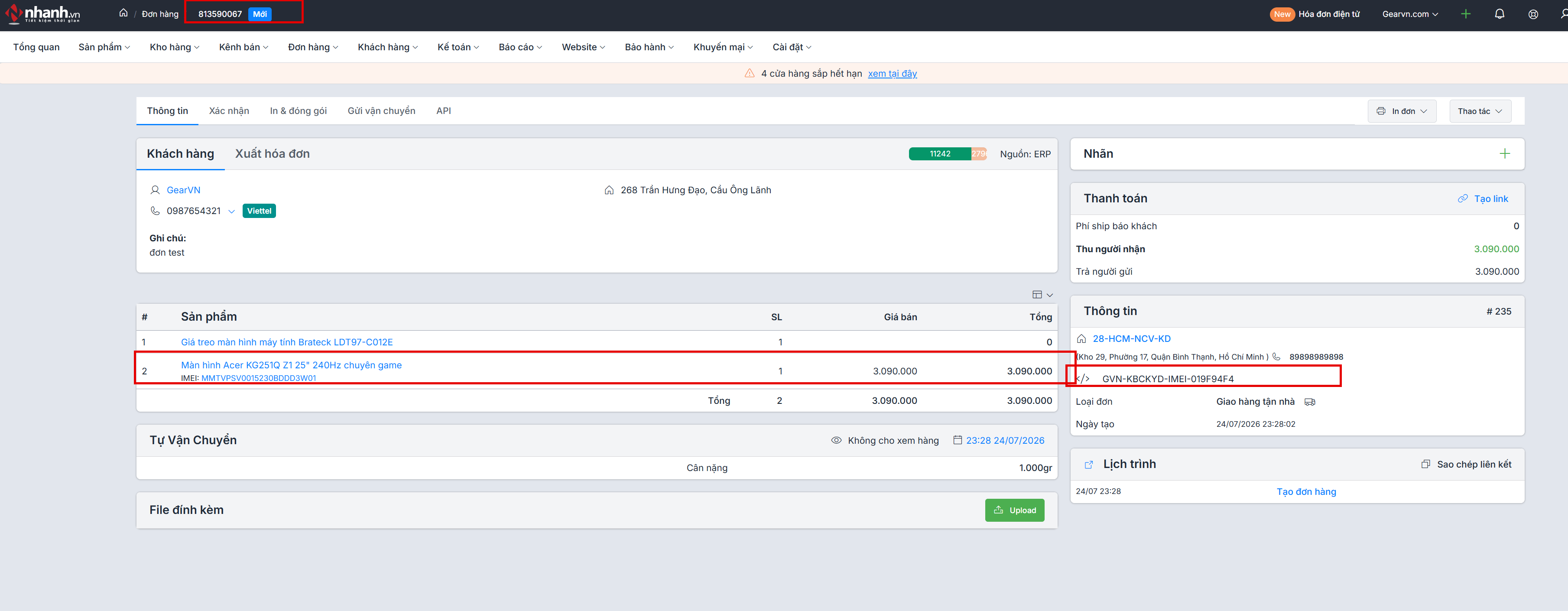The image size is (1568, 611).
Task: Open Hóa đơn điện tử in top bar
Action: click(1329, 14)
